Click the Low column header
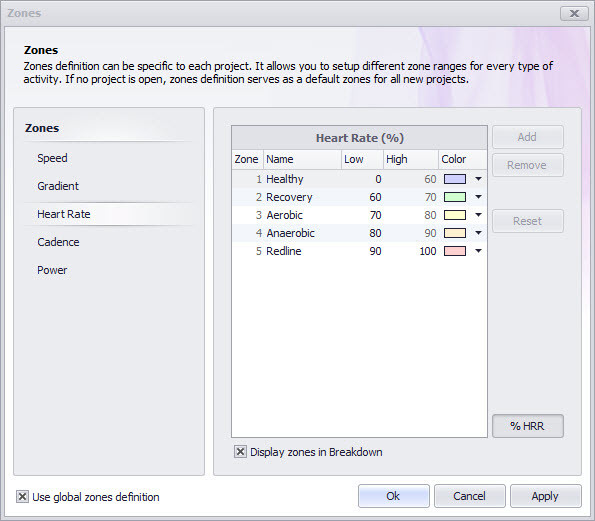 coord(362,159)
